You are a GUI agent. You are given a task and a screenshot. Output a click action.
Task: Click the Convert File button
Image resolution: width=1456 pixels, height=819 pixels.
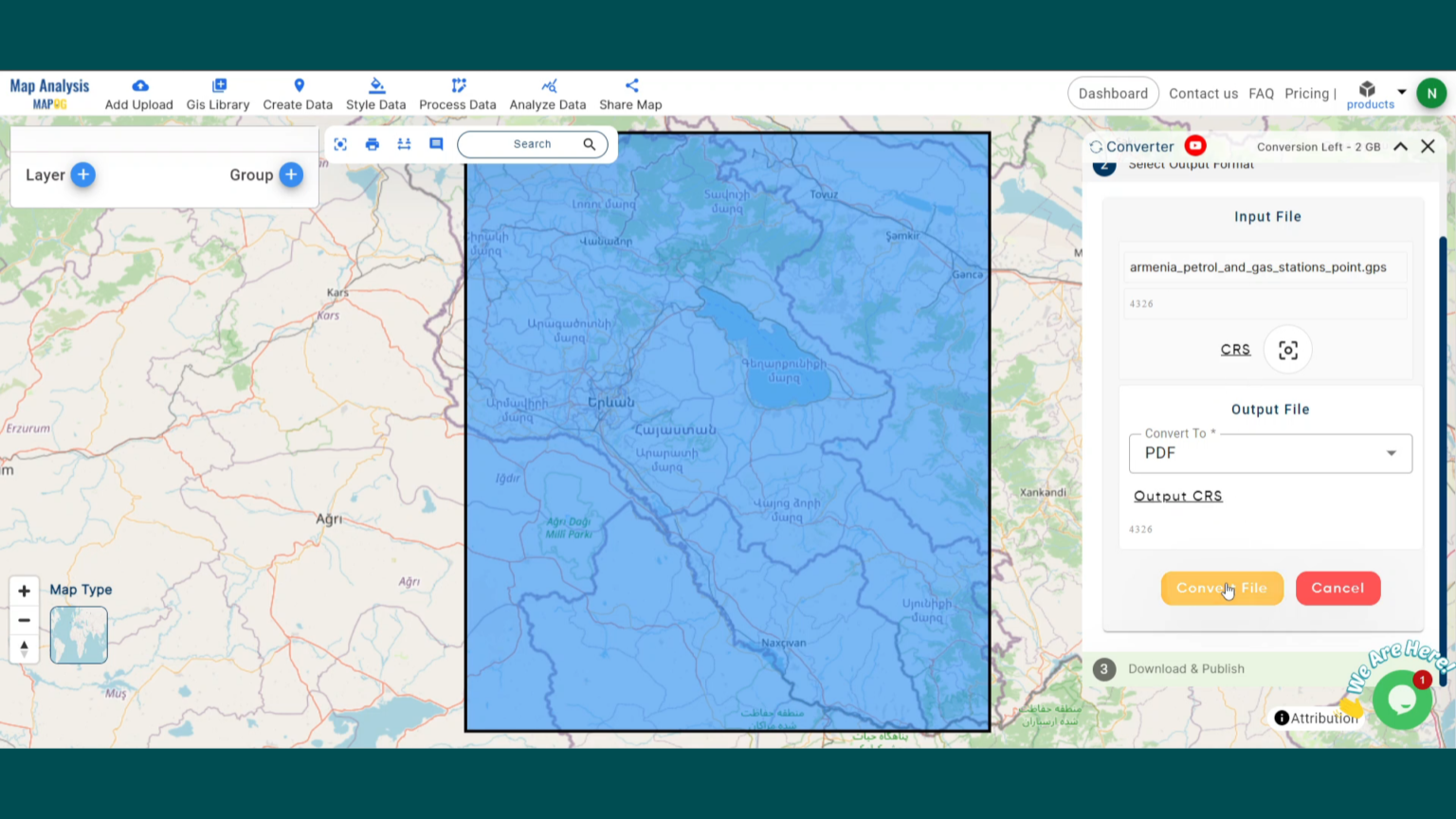pyautogui.click(x=1222, y=588)
